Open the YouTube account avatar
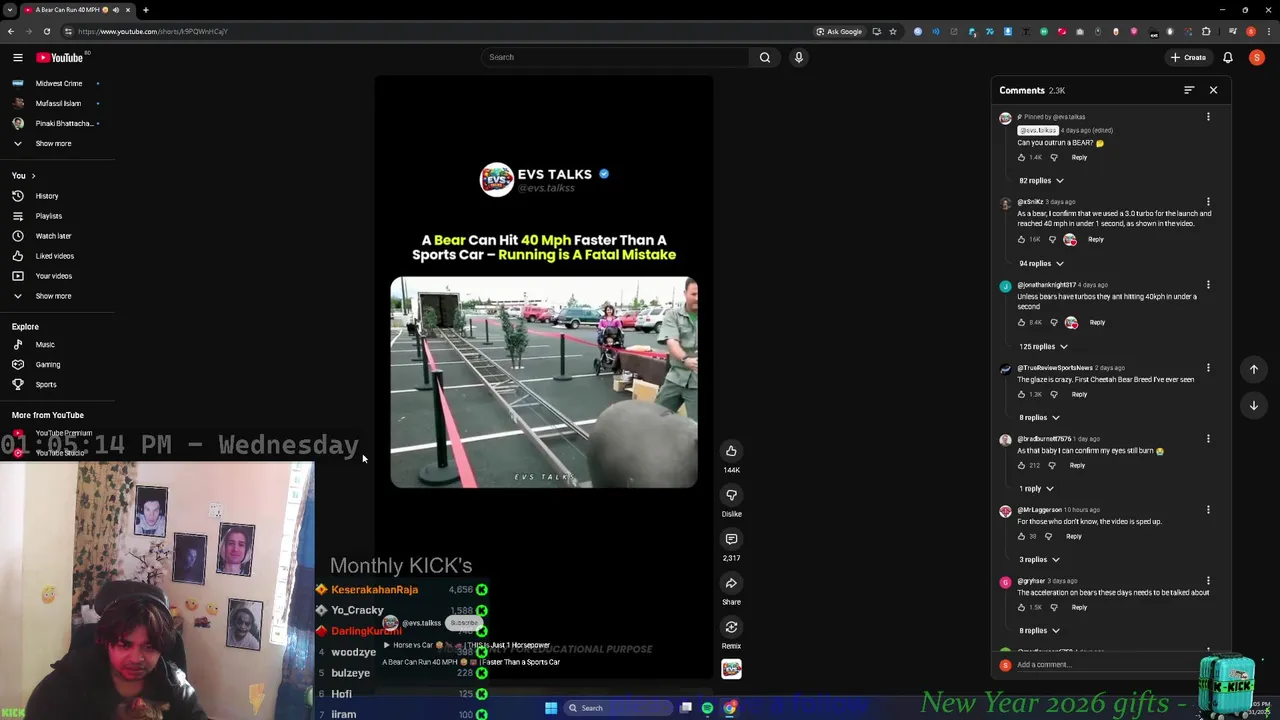 point(1257,57)
